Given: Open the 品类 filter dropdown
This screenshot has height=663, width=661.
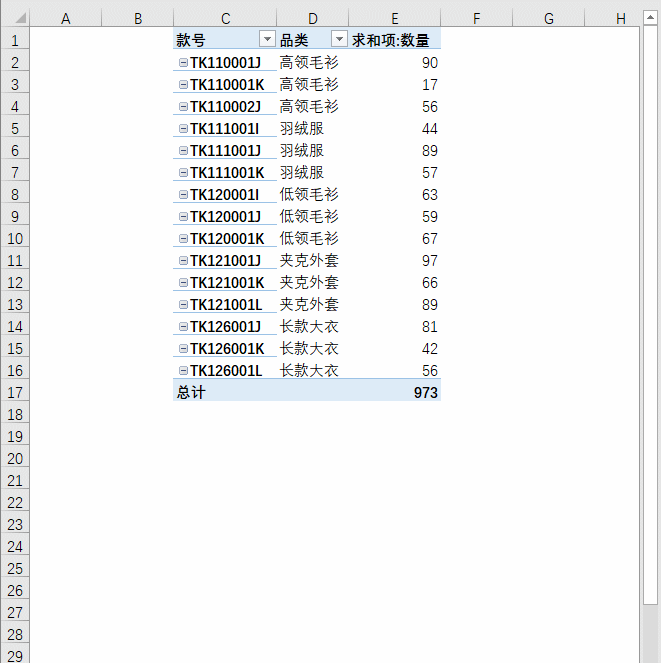Looking at the screenshot, I should click(x=339, y=39).
